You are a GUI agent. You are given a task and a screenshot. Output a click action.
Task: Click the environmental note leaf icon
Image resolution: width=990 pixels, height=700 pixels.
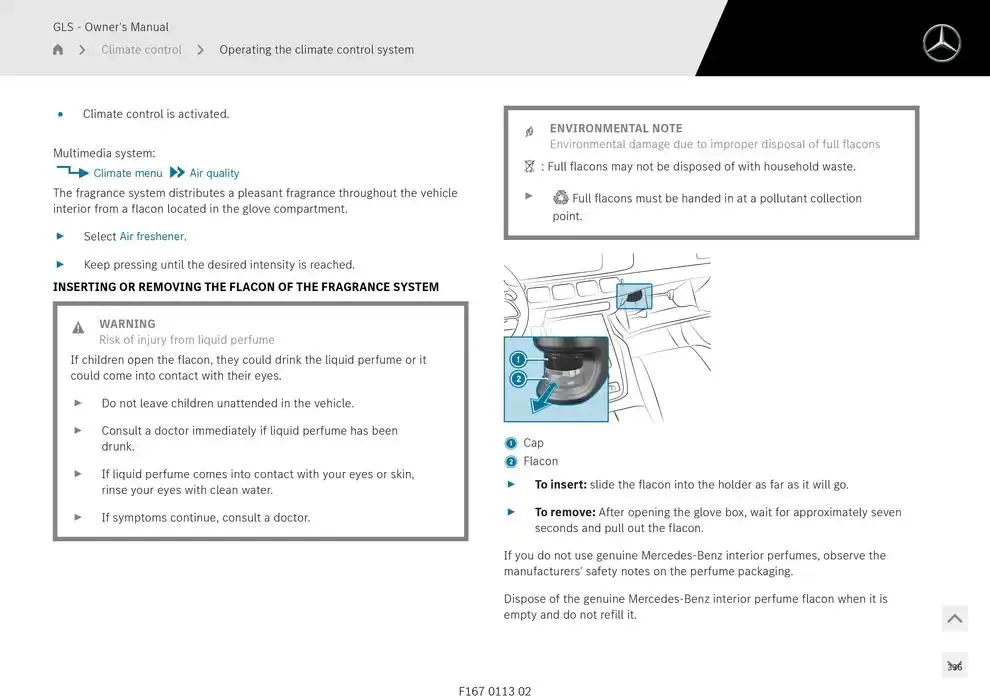529,132
